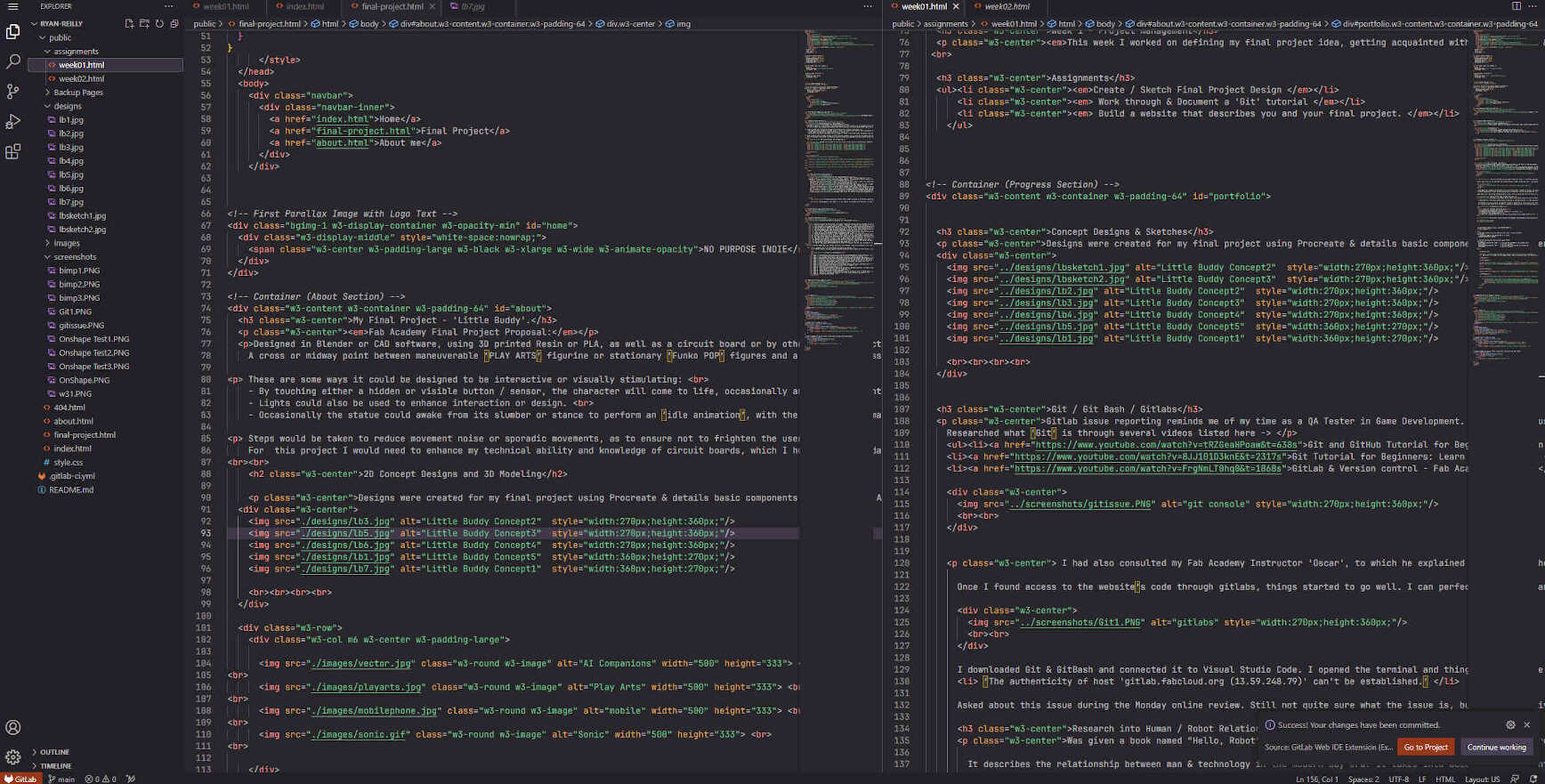Image resolution: width=1545 pixels, height=784 pixels.
Task: Open the Manage settings gear in activity bar
Action: click(12, 757)
